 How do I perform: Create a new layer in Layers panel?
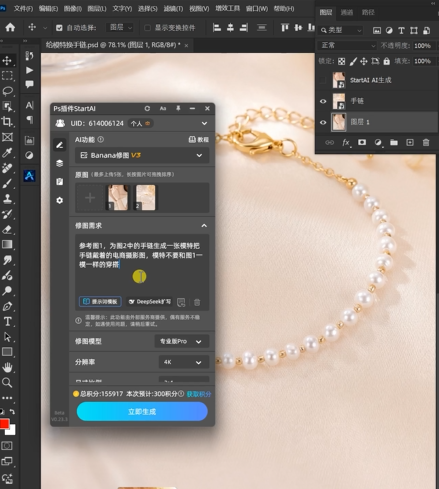click(x=410, y=143)
